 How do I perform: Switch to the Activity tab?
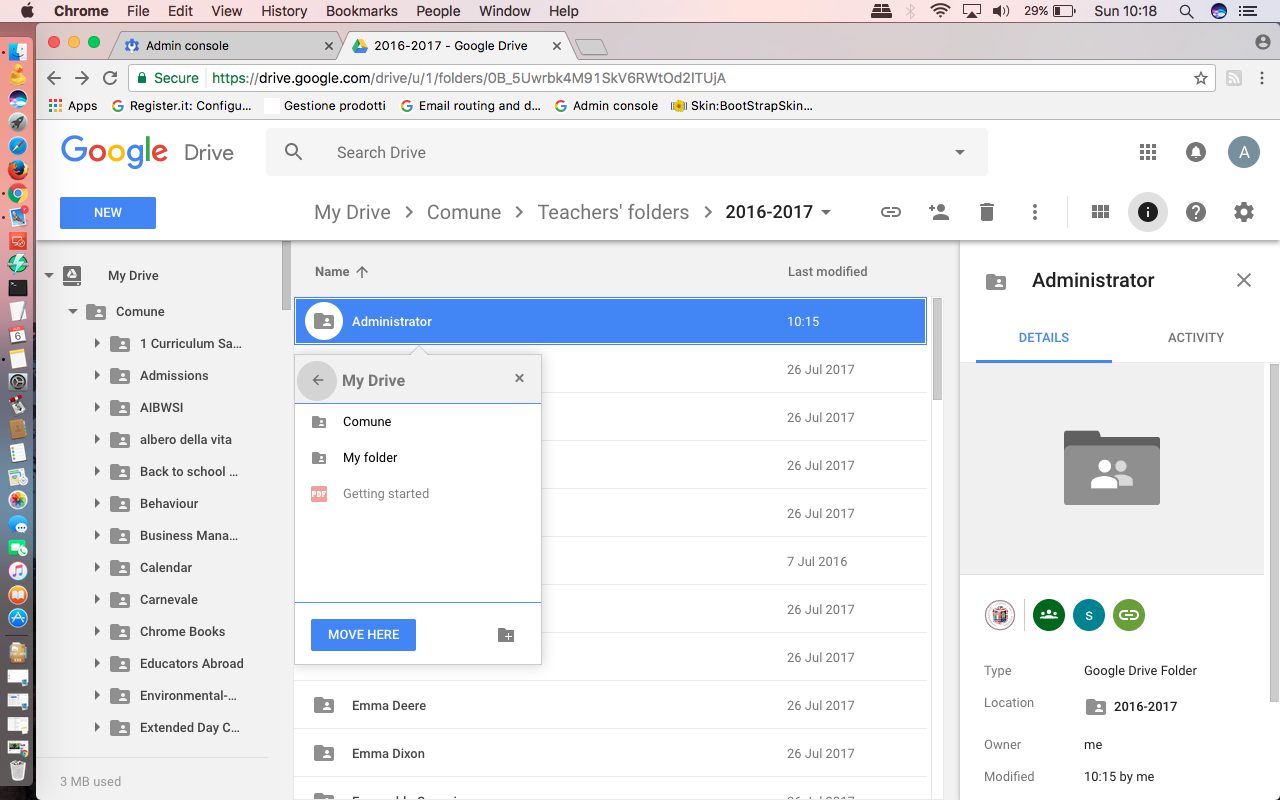point(1196,337)
